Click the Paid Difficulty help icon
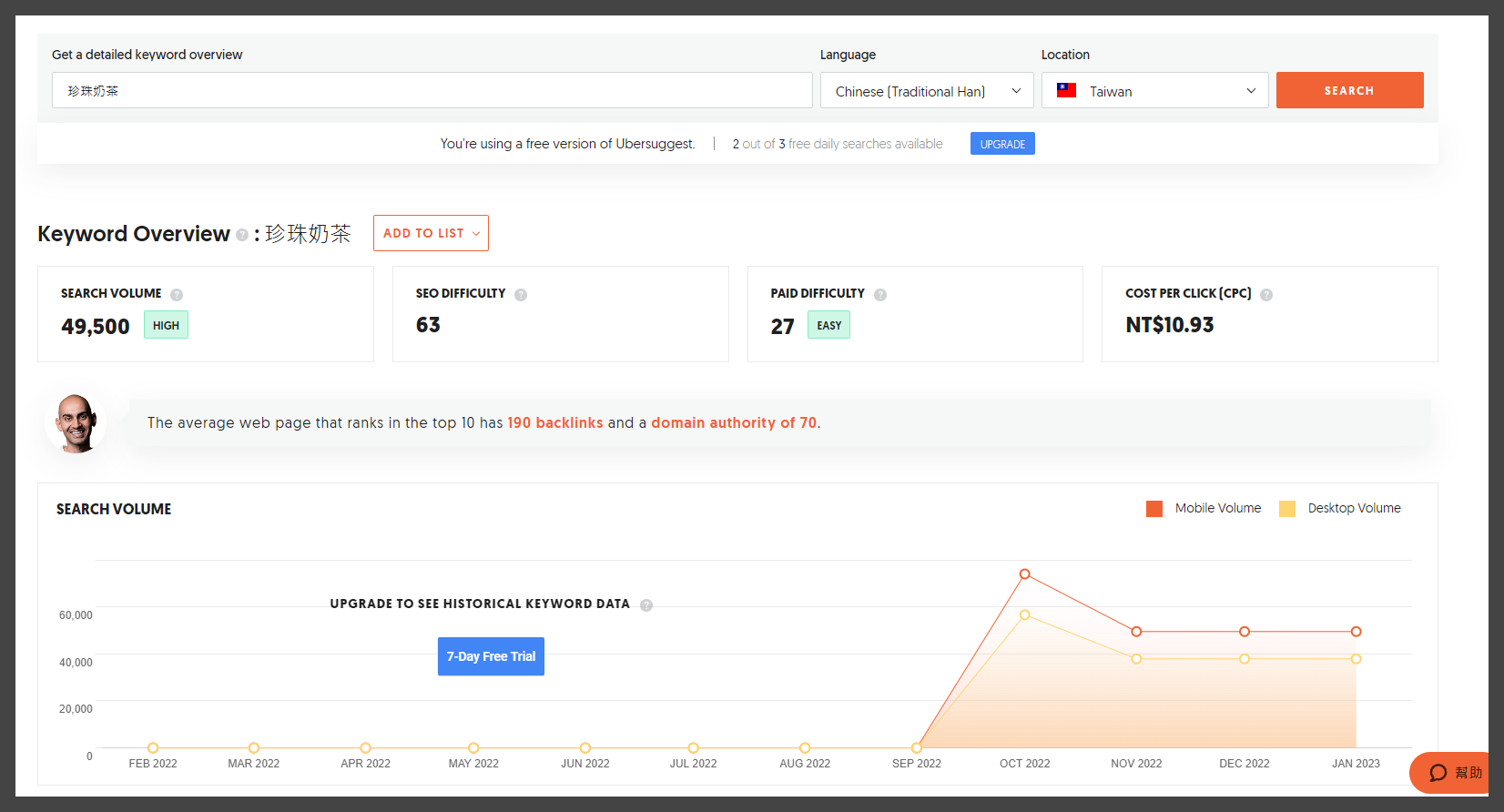Image resolution: width=1504 pixels, height=812 pixels. coord(880,295)
